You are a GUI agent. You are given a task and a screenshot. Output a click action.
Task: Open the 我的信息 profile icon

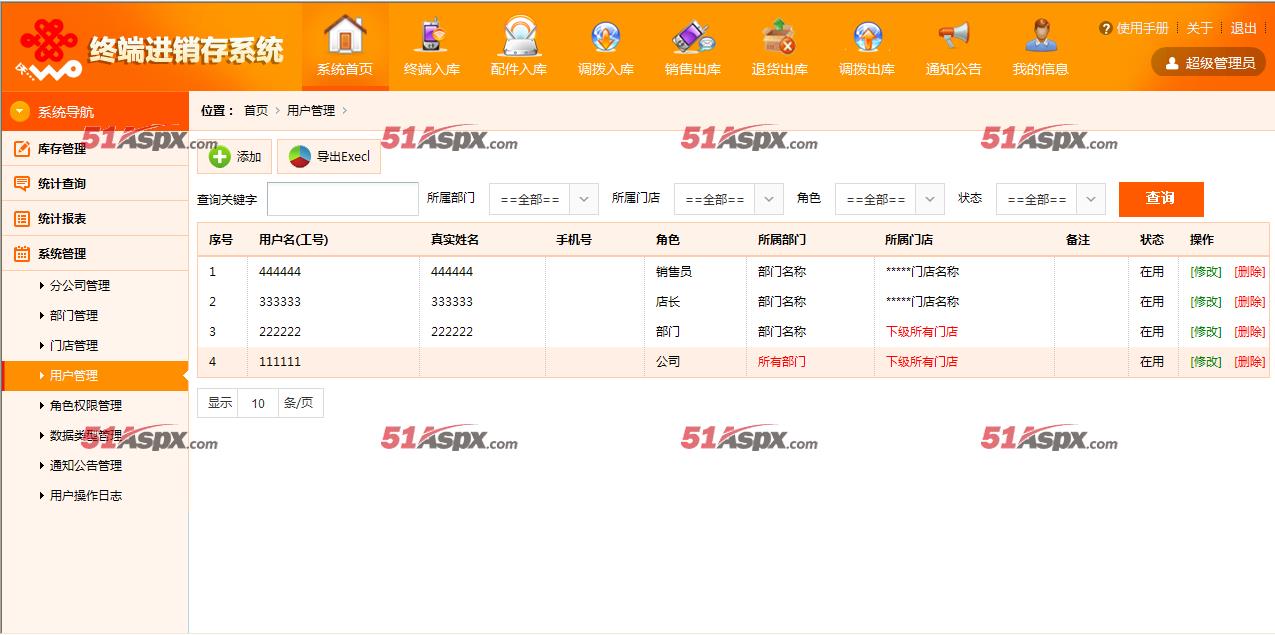click(x=1040, y=38)
